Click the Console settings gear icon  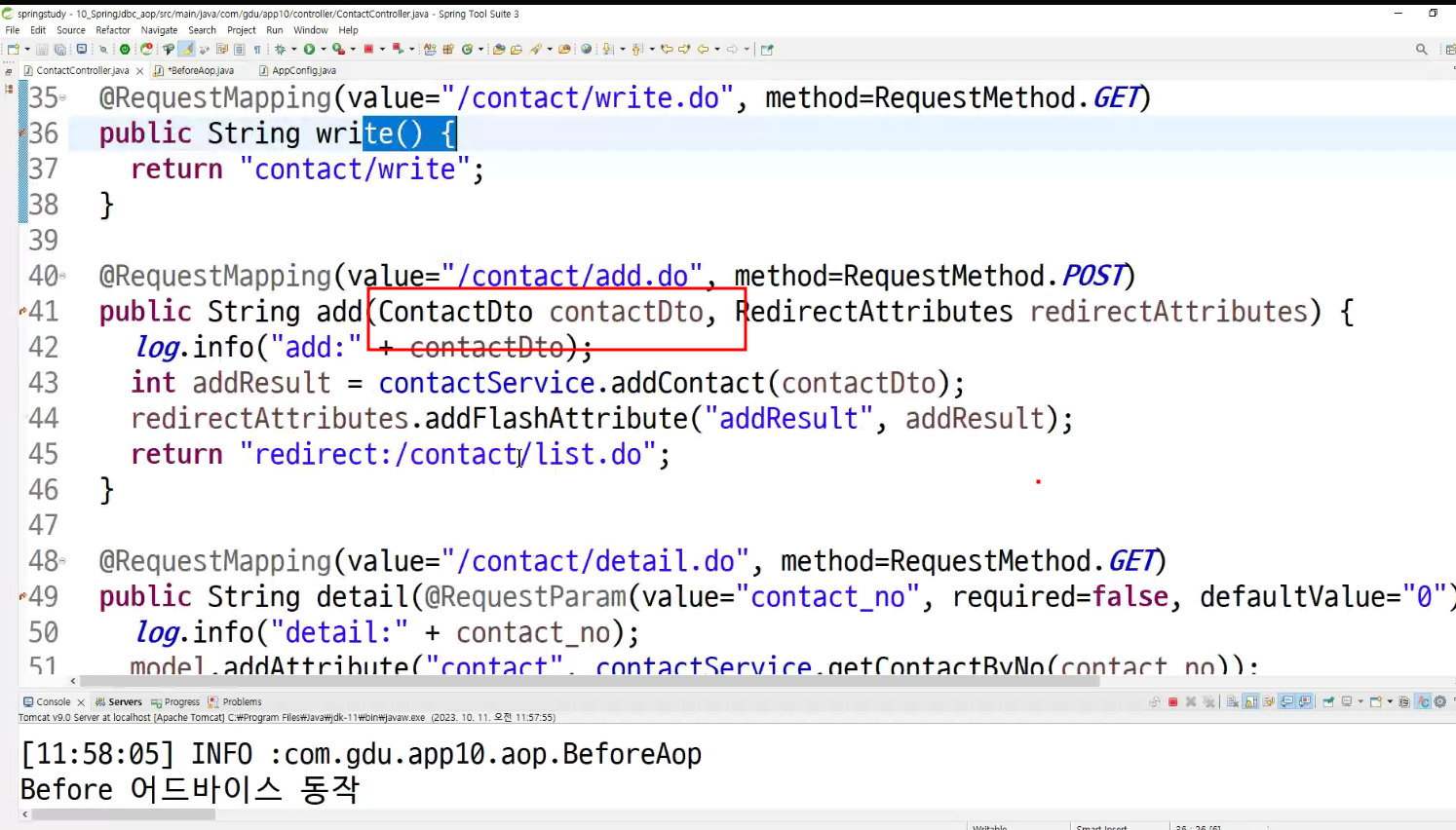(1439, 701)
